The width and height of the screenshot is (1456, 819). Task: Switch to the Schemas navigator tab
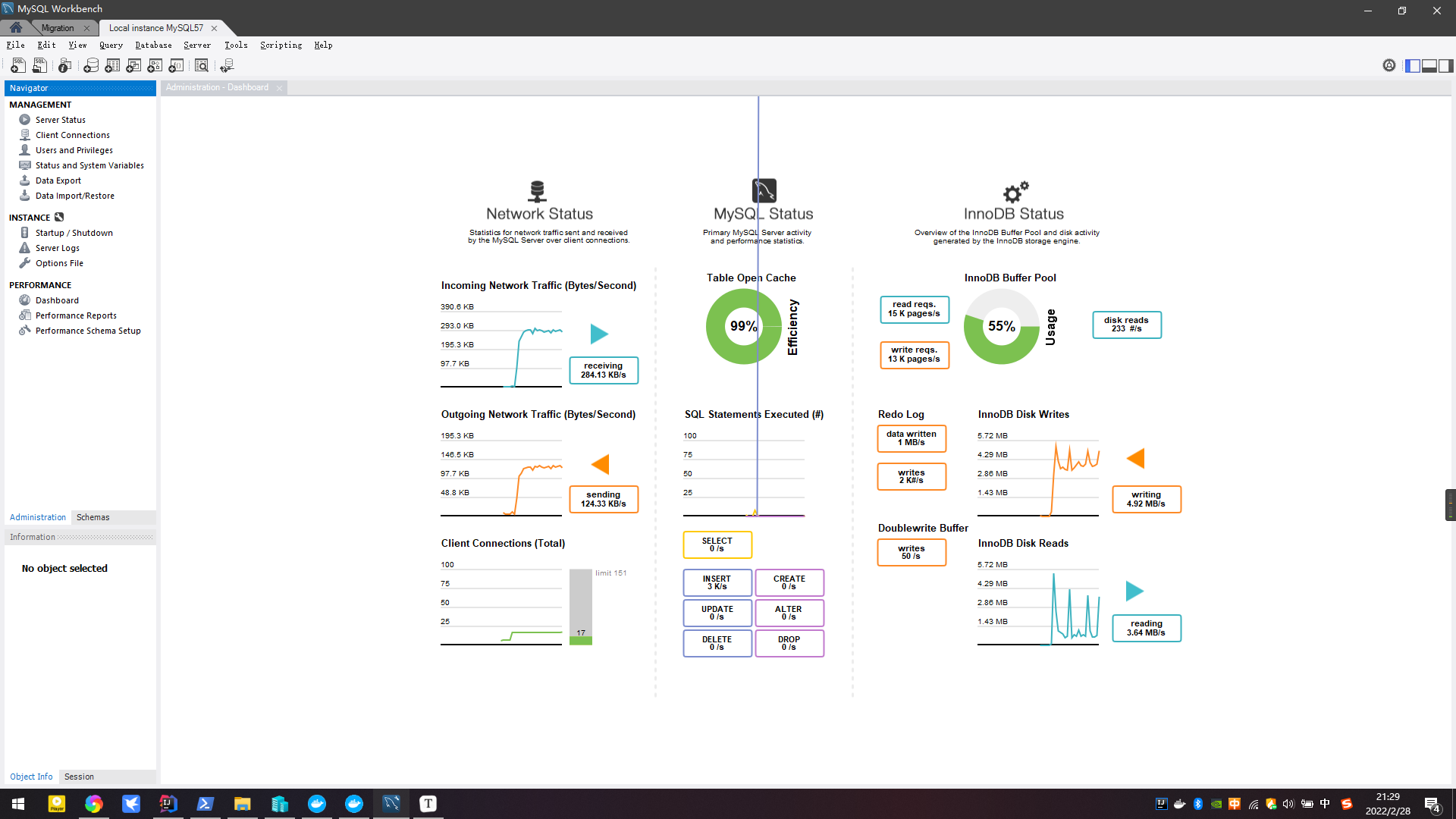(93, 517)
